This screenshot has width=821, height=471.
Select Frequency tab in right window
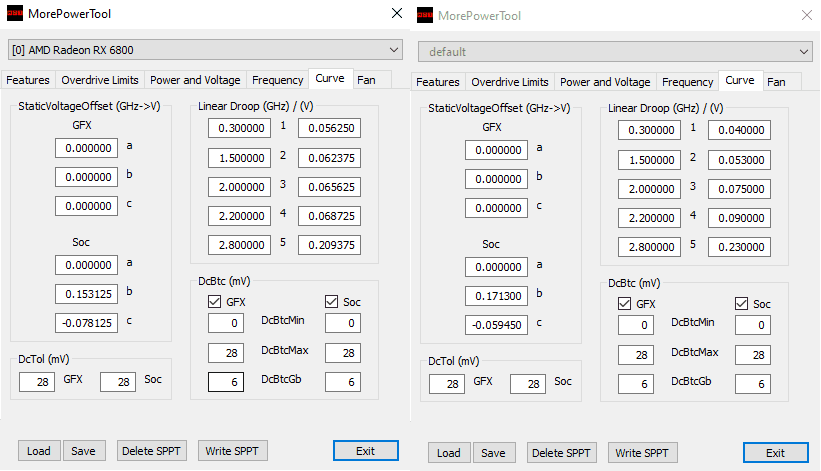tap(687, 82)
